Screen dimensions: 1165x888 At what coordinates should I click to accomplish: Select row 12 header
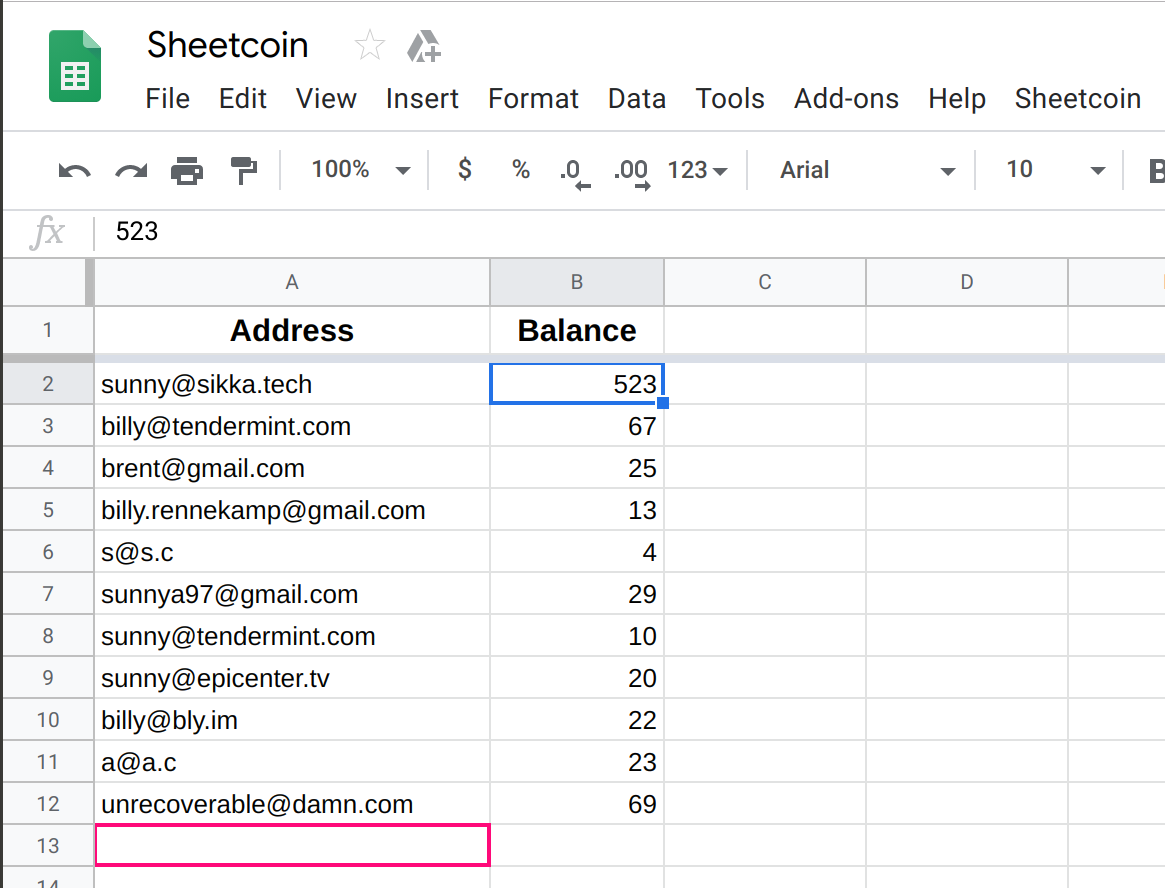pyautogui.click(x=48, y=804)
